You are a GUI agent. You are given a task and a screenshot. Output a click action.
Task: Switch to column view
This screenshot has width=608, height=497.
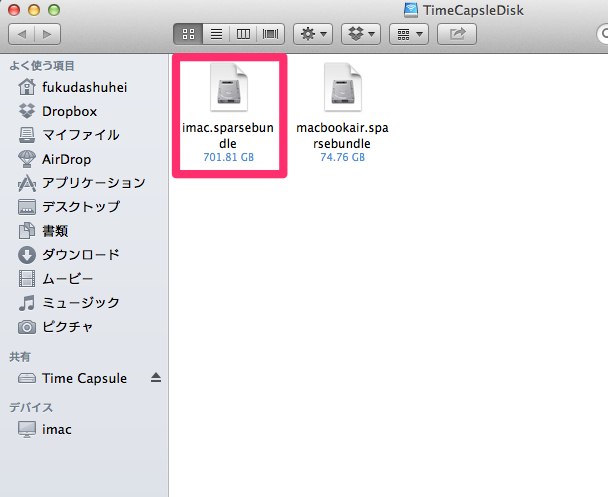(x=243, y=34)
